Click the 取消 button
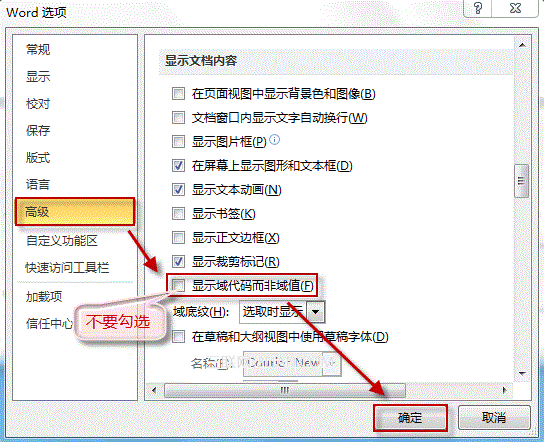This screenshot has width=544, height=442. pyautogui.click(x=494, y=418)
